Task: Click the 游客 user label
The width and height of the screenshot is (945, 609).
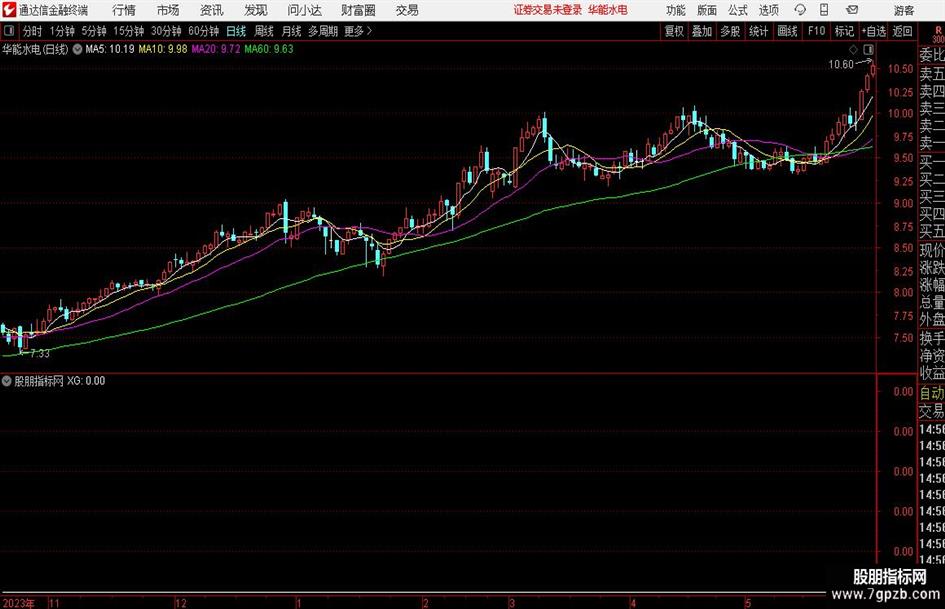Action: point(903,10)
